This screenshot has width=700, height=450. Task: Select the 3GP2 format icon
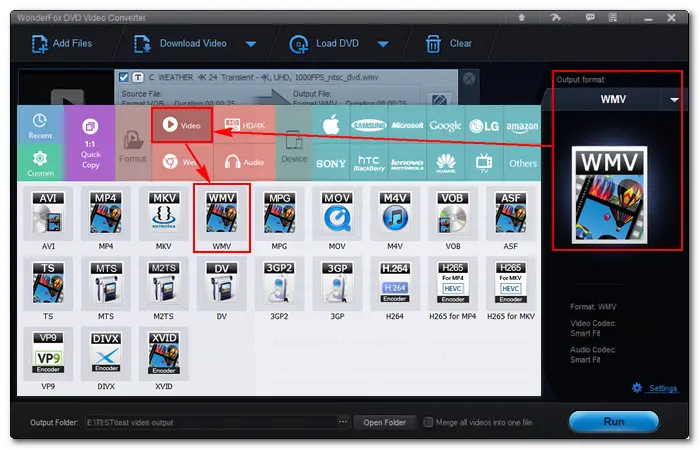point(279,283)
